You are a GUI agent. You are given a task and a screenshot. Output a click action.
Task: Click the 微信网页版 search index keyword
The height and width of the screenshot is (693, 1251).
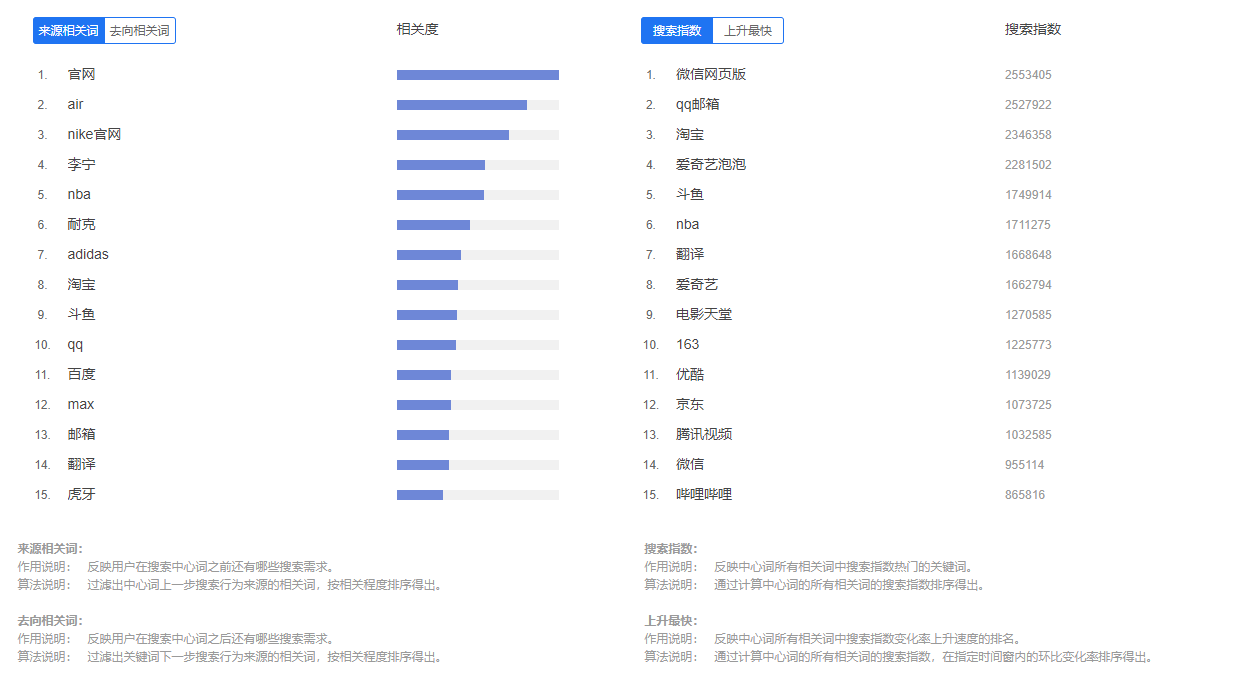click(710, 75)
